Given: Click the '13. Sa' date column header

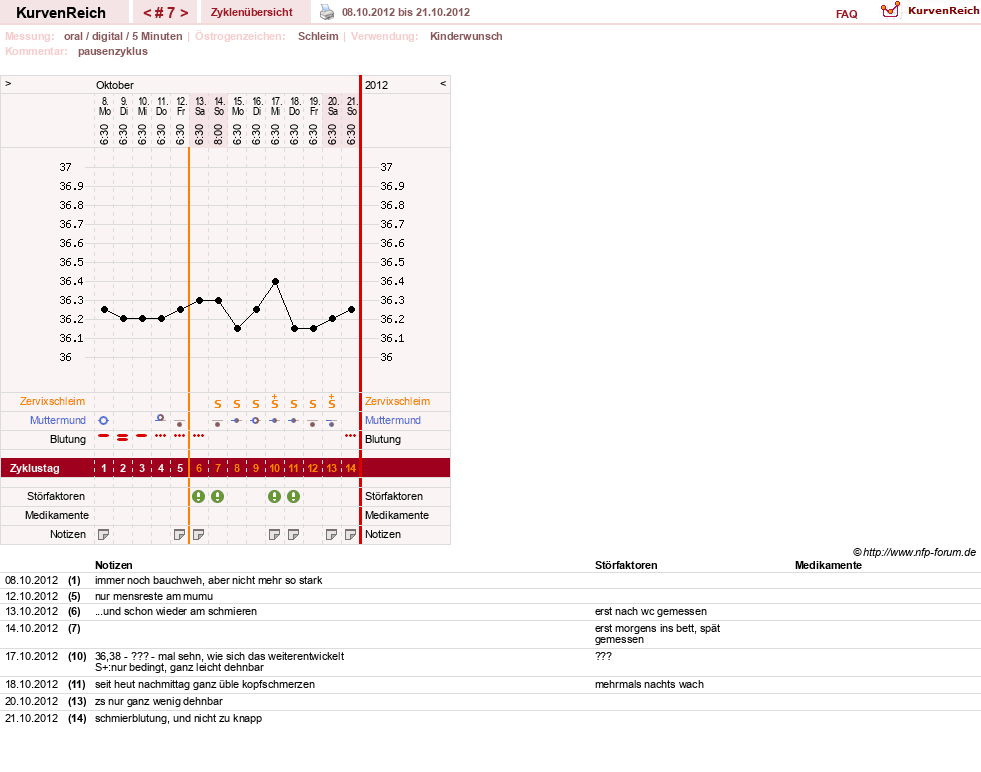Looking at the screenshot, I should (200, 106).
